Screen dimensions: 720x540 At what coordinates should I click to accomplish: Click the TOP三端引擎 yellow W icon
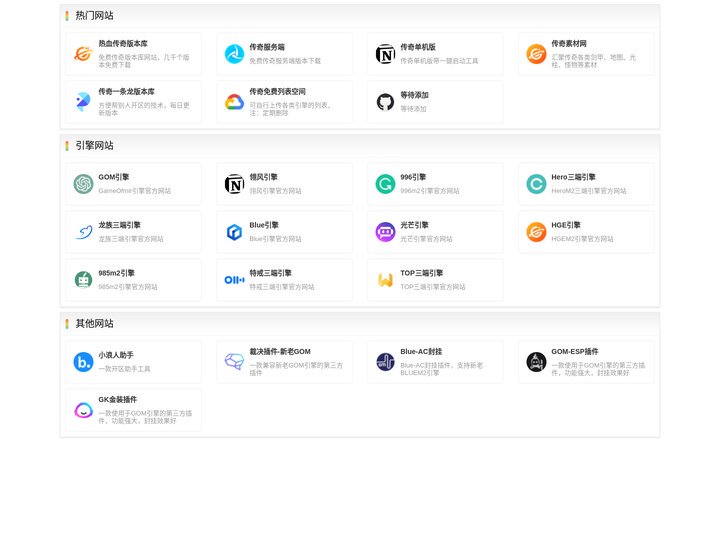[385, 280]
